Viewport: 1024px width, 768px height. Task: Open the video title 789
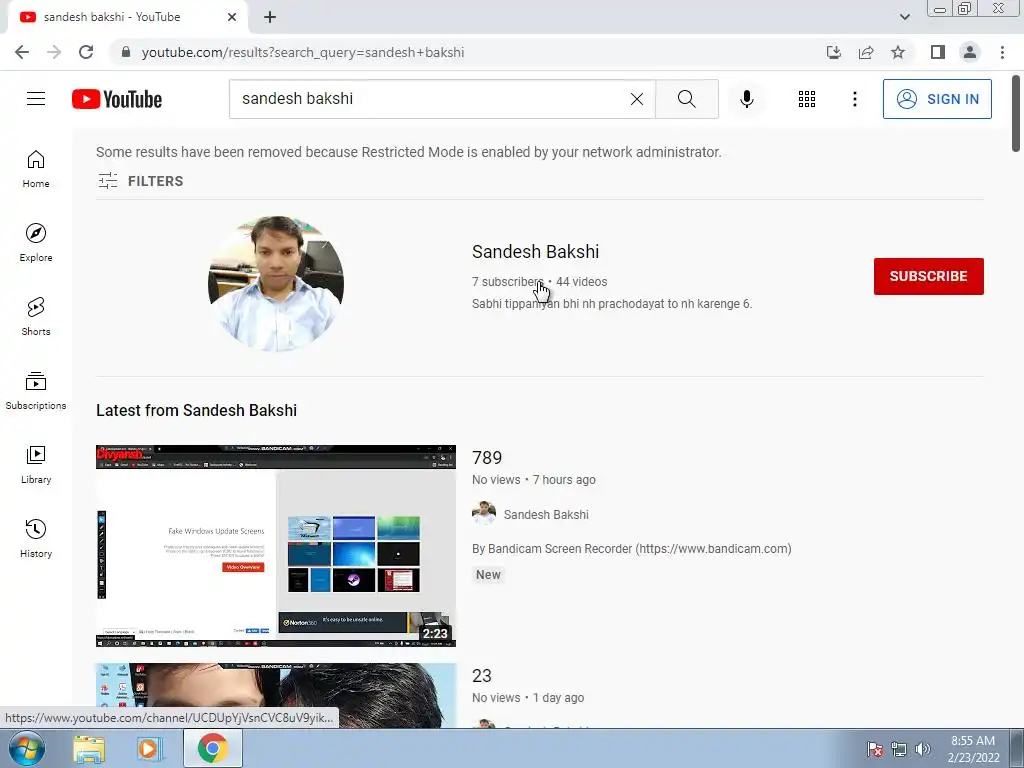(487, 458)
